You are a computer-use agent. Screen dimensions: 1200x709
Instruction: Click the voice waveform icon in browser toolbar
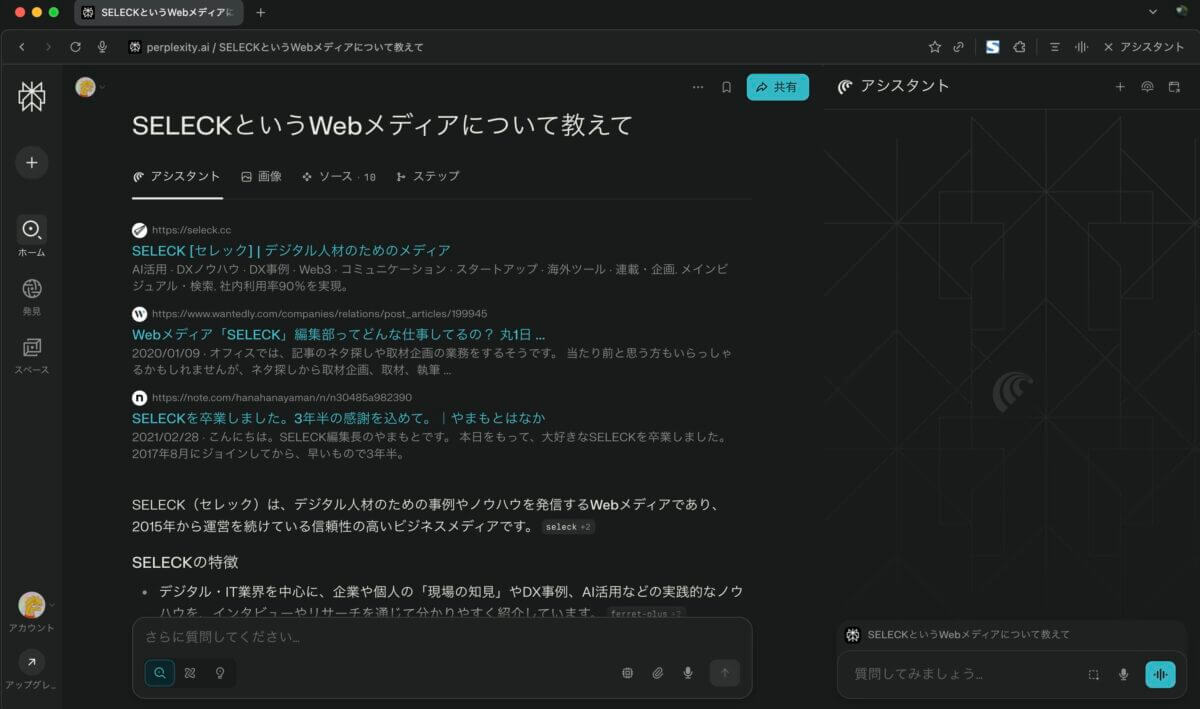point(1081,47)
